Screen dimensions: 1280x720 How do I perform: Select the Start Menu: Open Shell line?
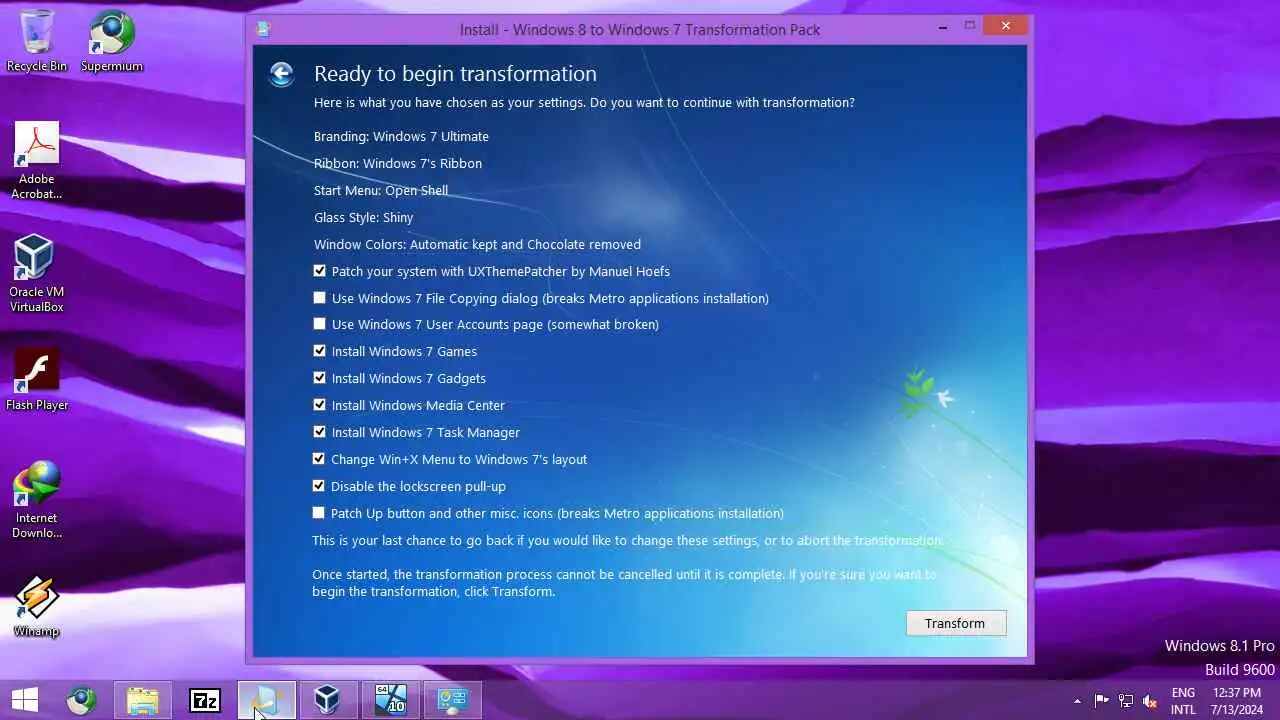coord(381,190)
